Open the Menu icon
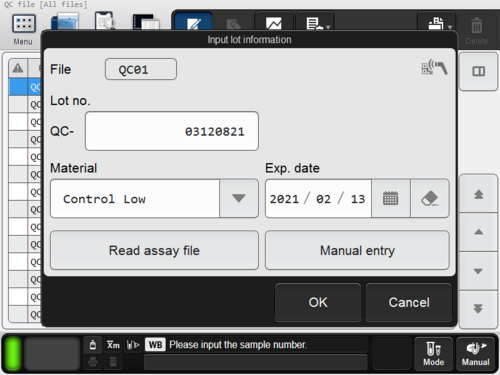The width and height of the screenshot is (500, 375). (24, 24)
